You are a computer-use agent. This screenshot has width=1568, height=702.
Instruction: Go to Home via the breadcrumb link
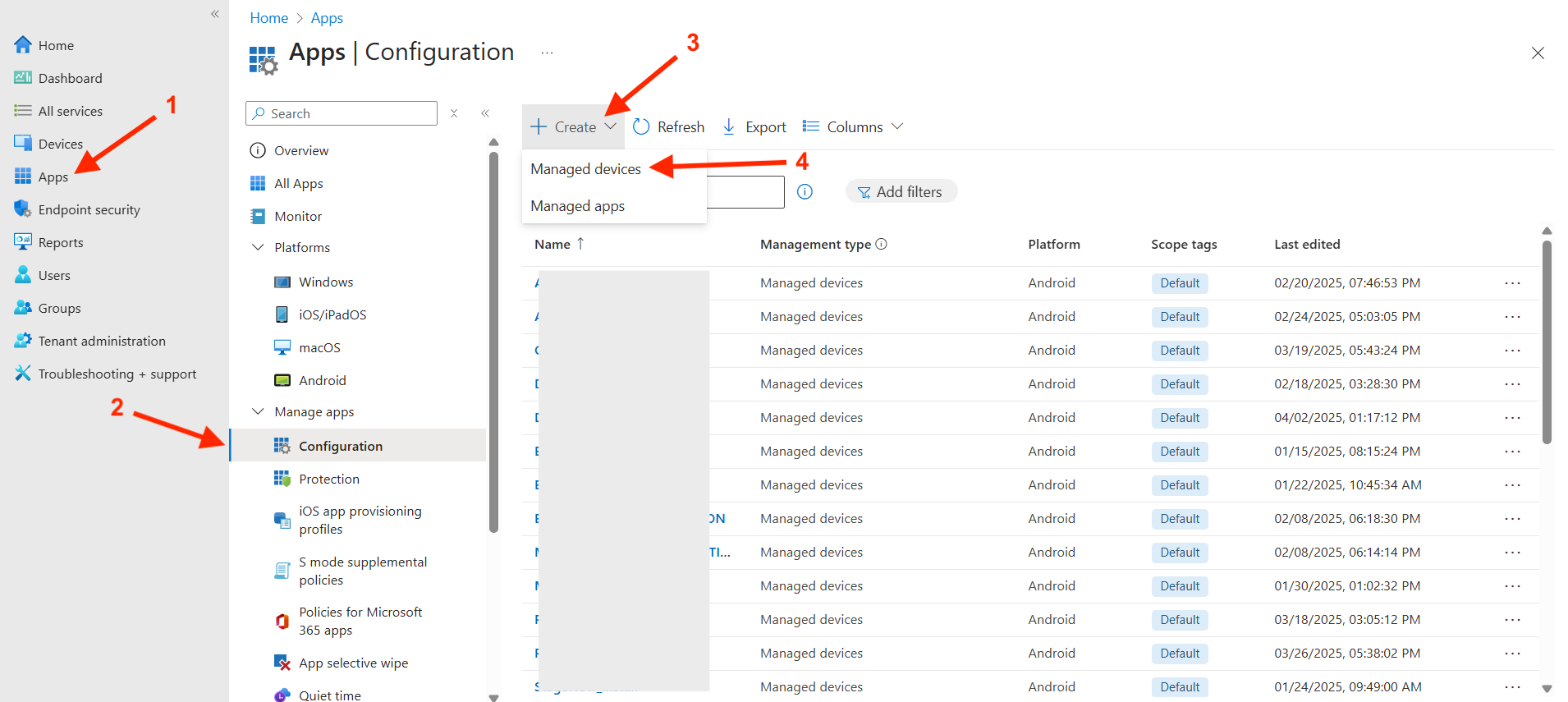(268, 18)
